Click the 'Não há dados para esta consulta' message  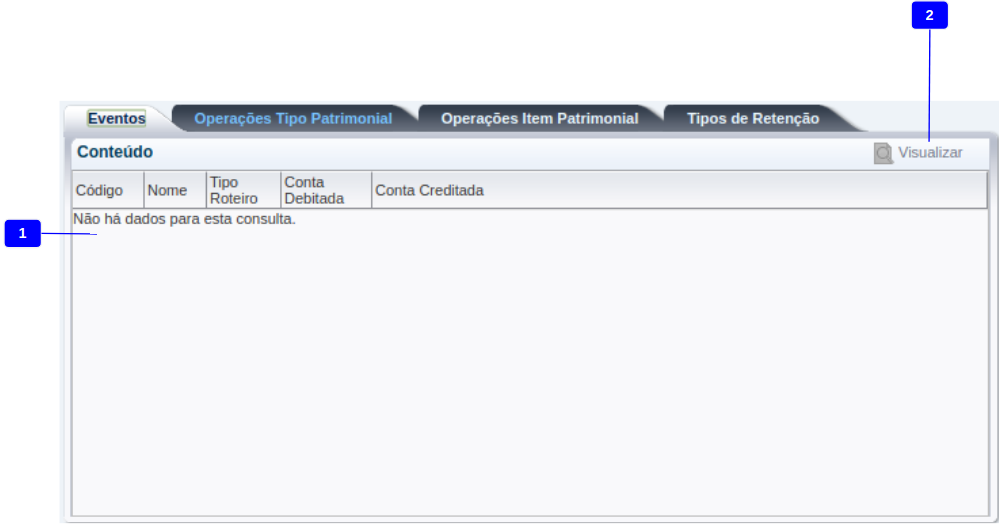point(185,219)
